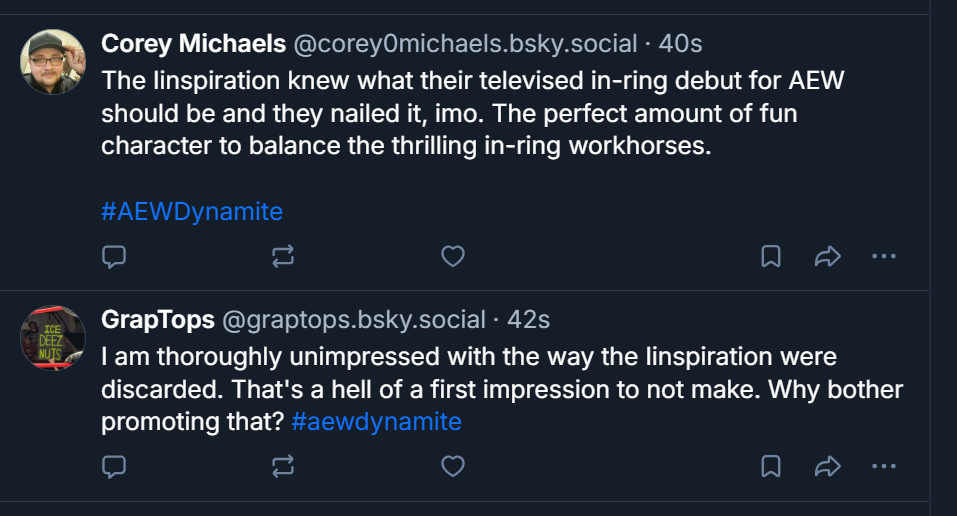Click Corey Michaels' avatar picture
957x516 pixels.
(53, 61)
